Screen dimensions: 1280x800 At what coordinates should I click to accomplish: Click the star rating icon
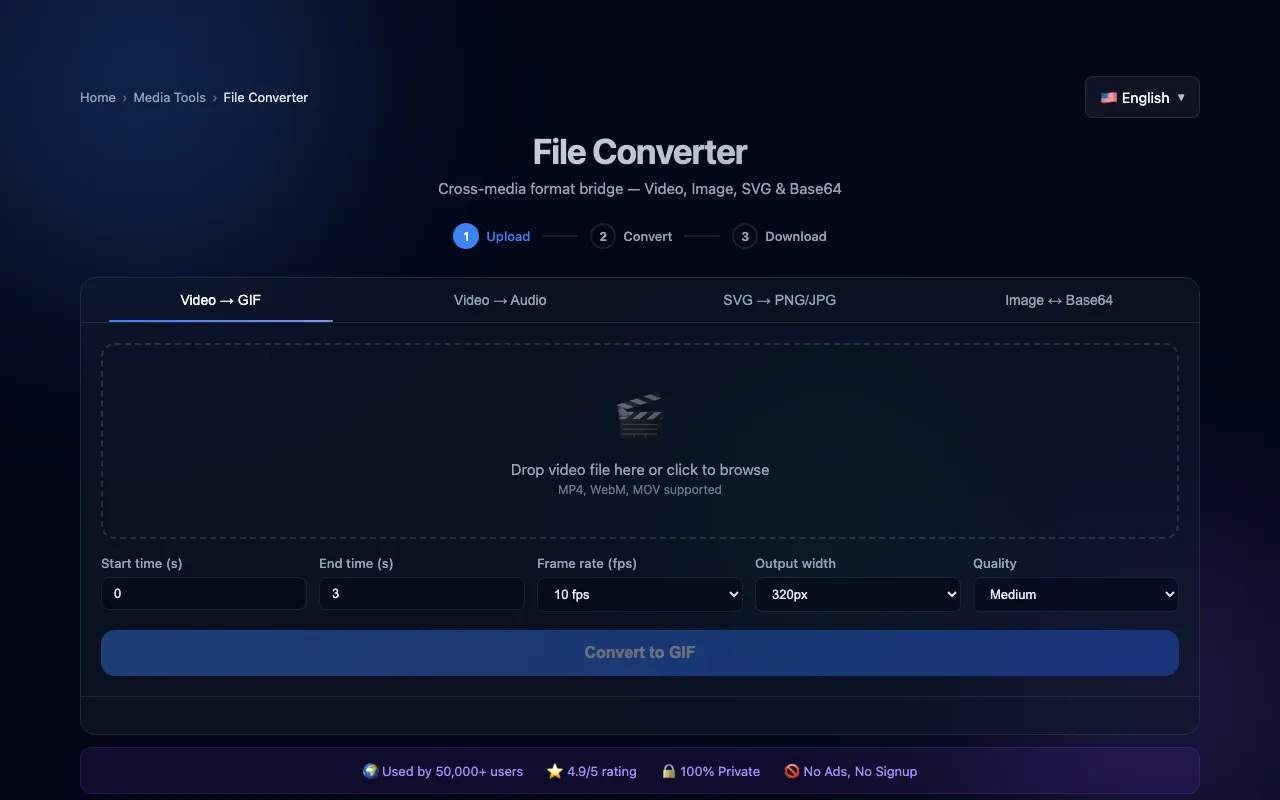pos(555,771)
